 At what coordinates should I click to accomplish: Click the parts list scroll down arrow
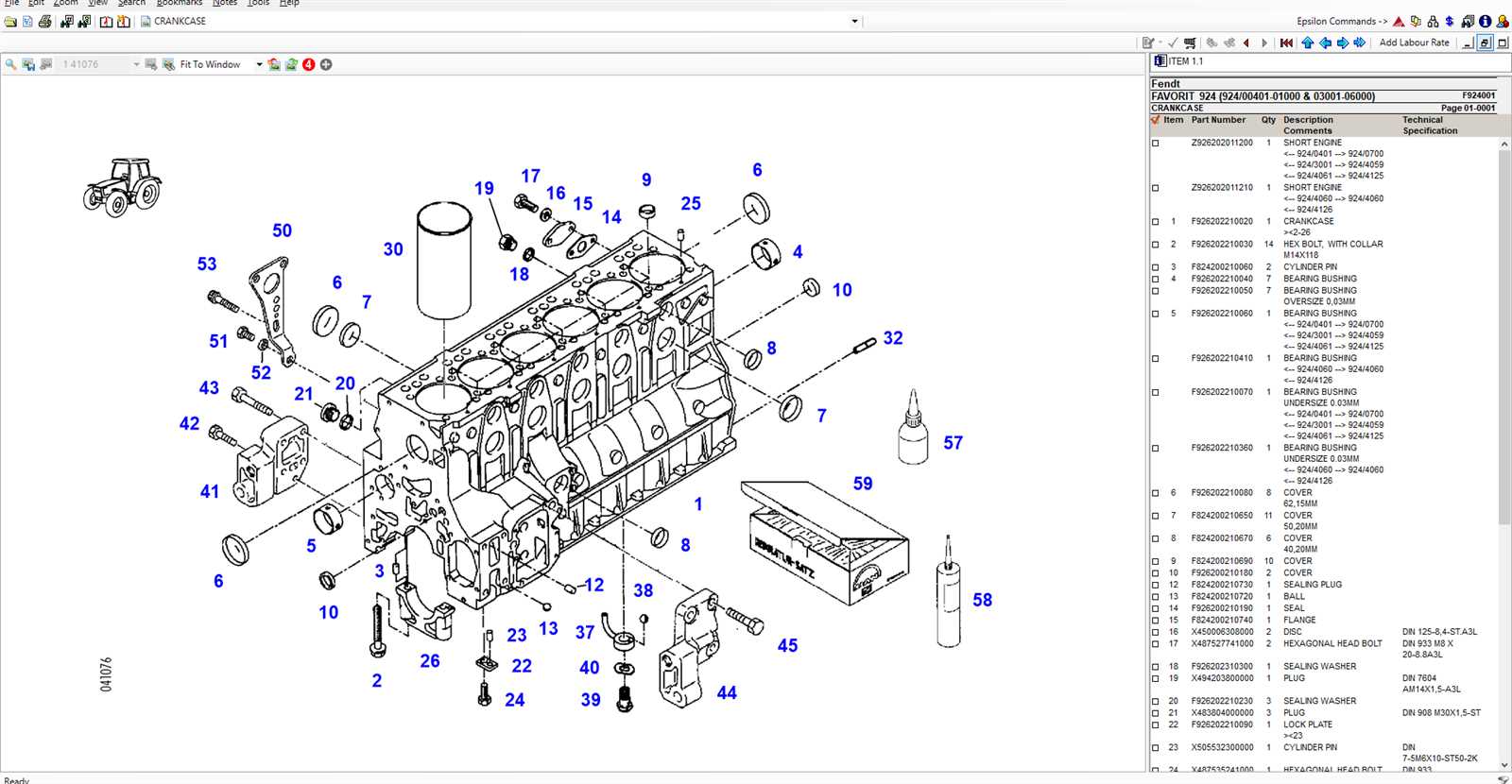pos(1504,764)
